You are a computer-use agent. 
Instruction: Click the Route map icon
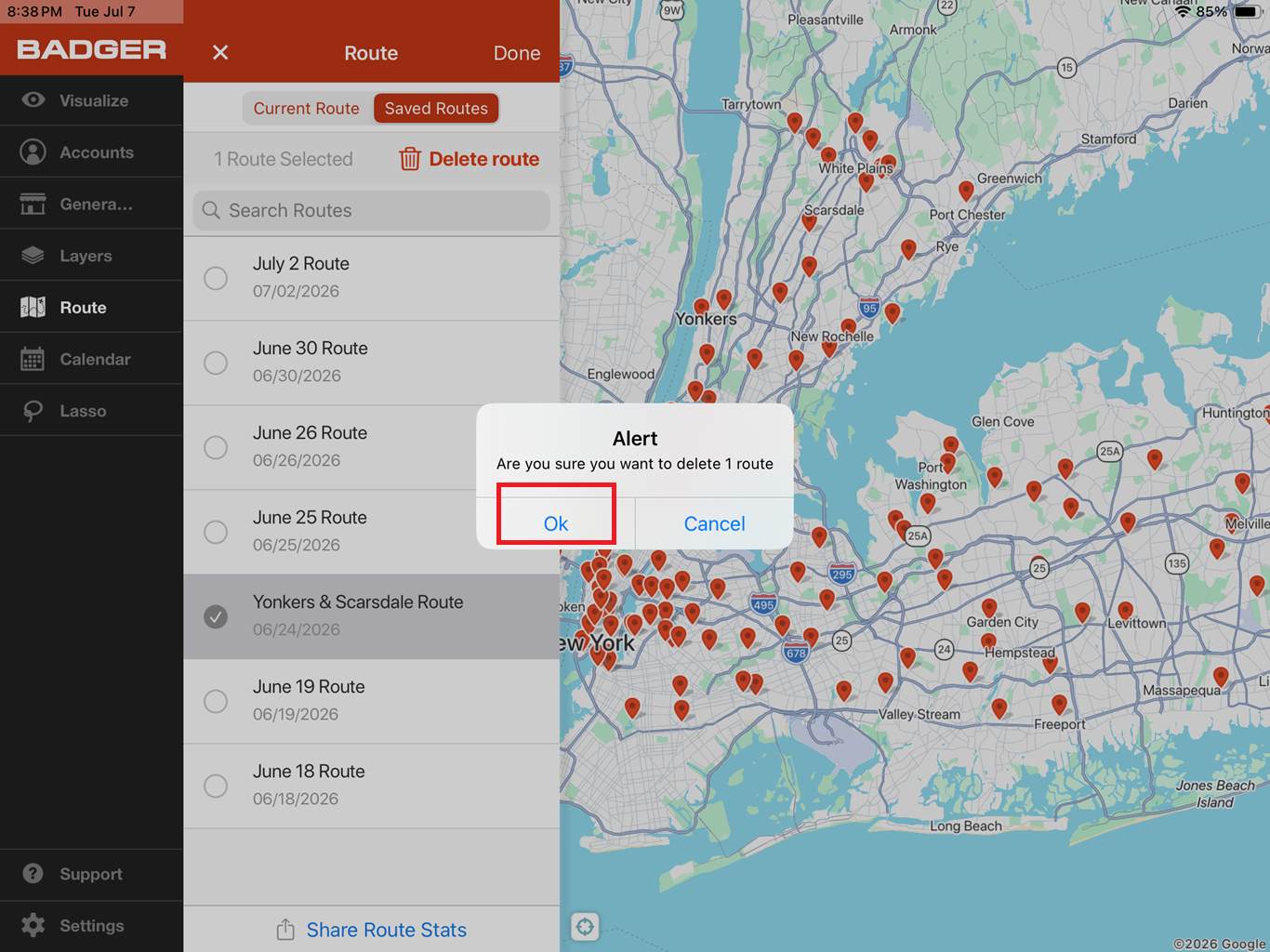coord(33,307)
